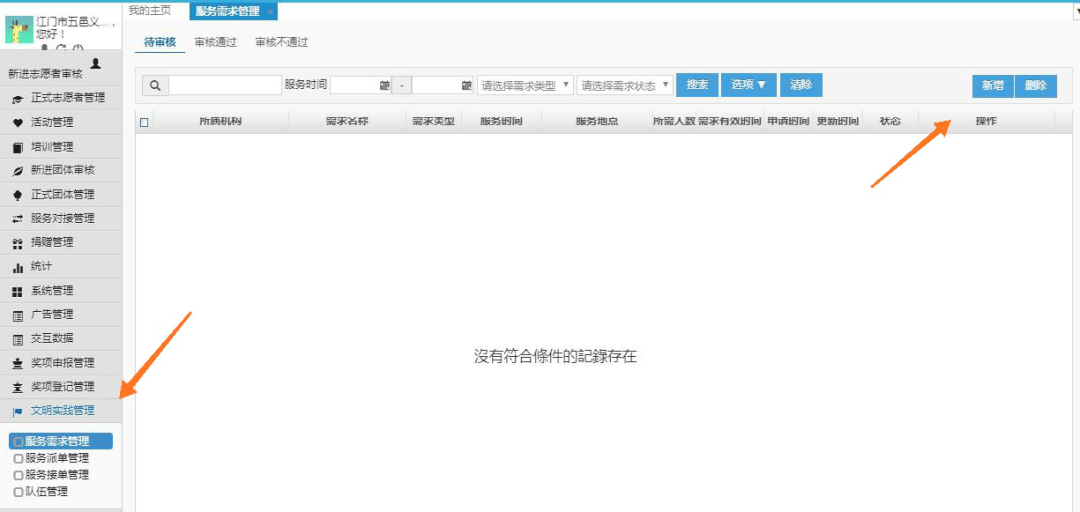1080x512 pixels.
Task: Click the magnifier search icon
Action: tap(155, 85)
